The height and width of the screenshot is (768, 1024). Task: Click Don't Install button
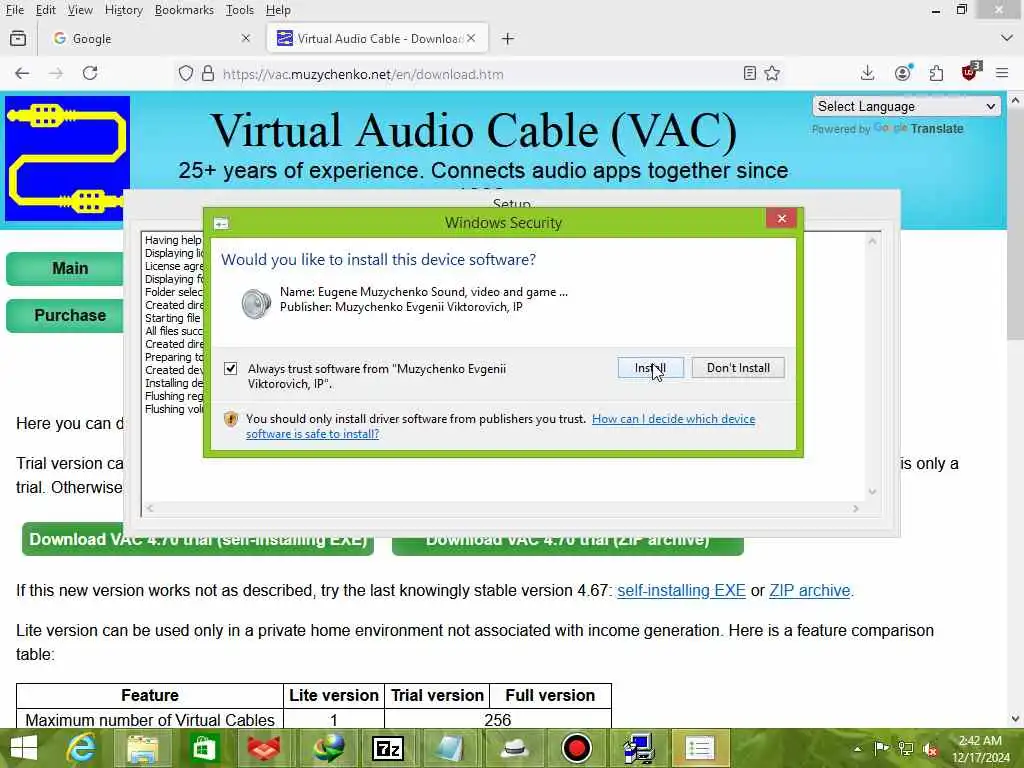pyautogui.click(x=738, y=368)
